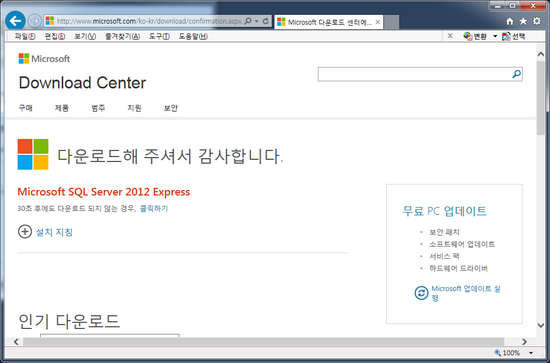Open the 파일(F) menu
550x363 pixels.
pyautogui.click(x=25, y=36)
